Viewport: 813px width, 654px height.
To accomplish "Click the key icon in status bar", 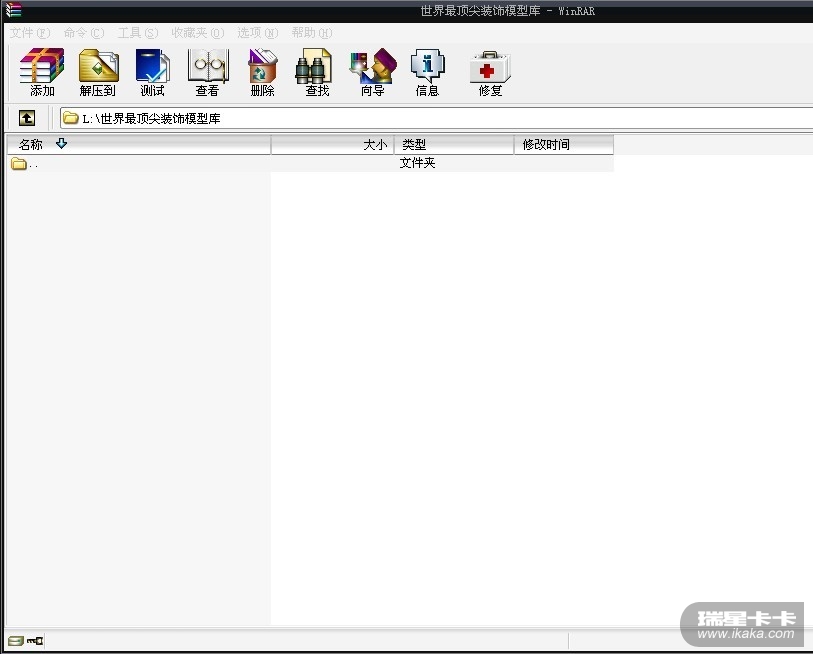I will point(35,641).
